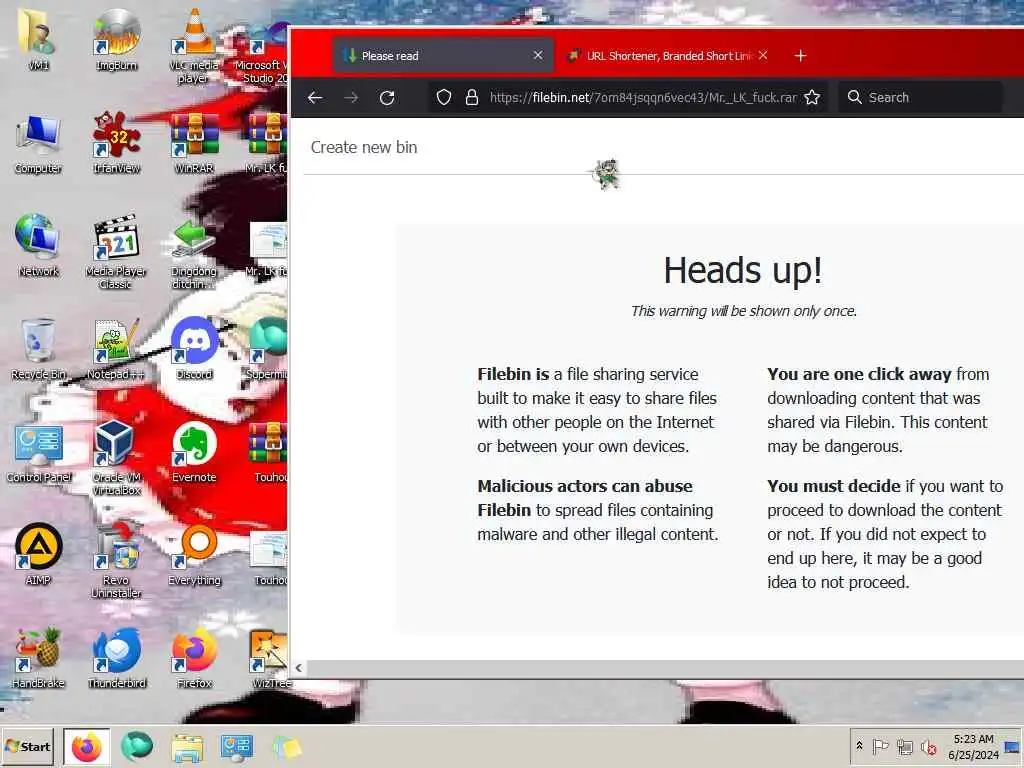
Task: Bookmark this page with the star
Action: coord(812,97)
